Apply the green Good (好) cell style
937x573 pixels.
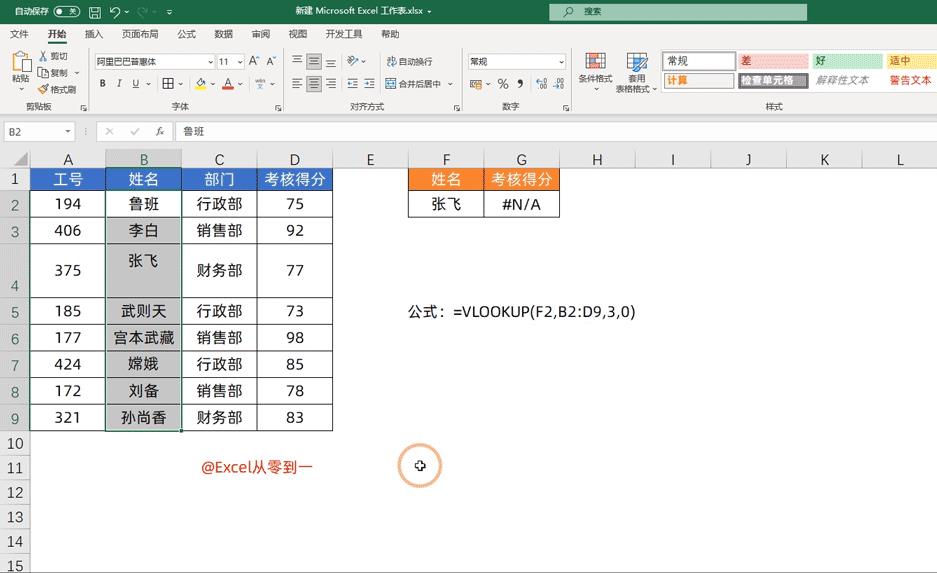click(x=847, y=61)
